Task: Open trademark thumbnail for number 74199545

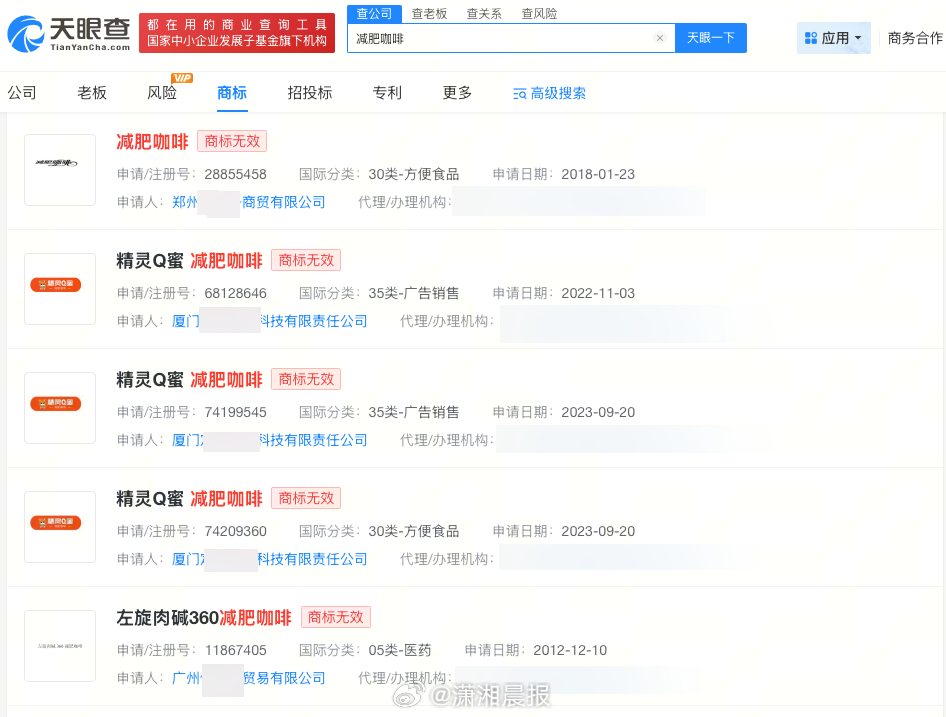Action: [60, 407]
